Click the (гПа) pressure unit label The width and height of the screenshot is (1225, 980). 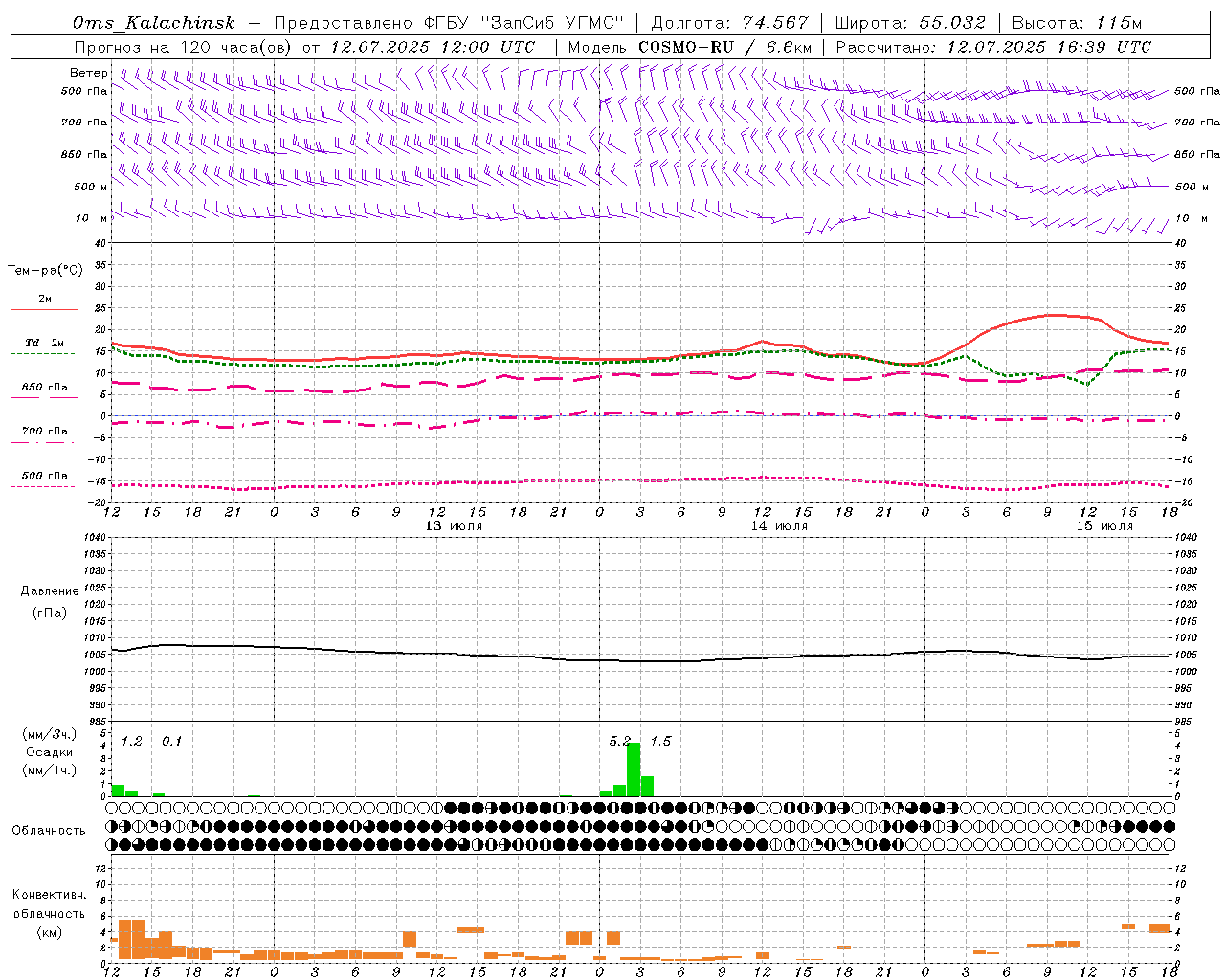(49, 613)
